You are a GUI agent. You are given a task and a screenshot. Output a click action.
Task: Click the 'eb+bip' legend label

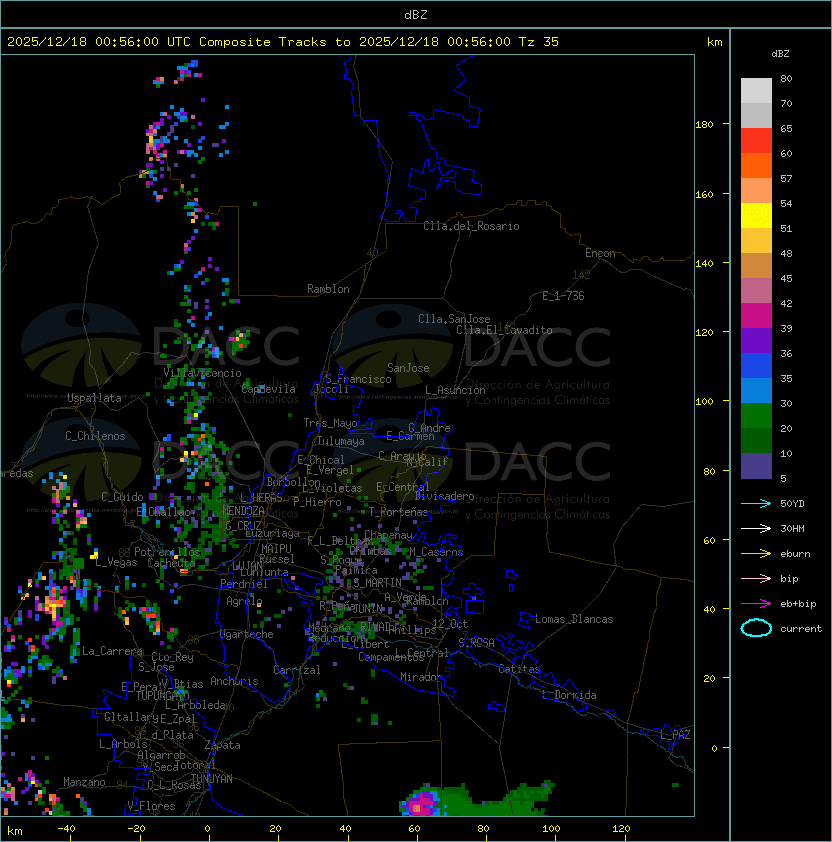tap(798, 604)
